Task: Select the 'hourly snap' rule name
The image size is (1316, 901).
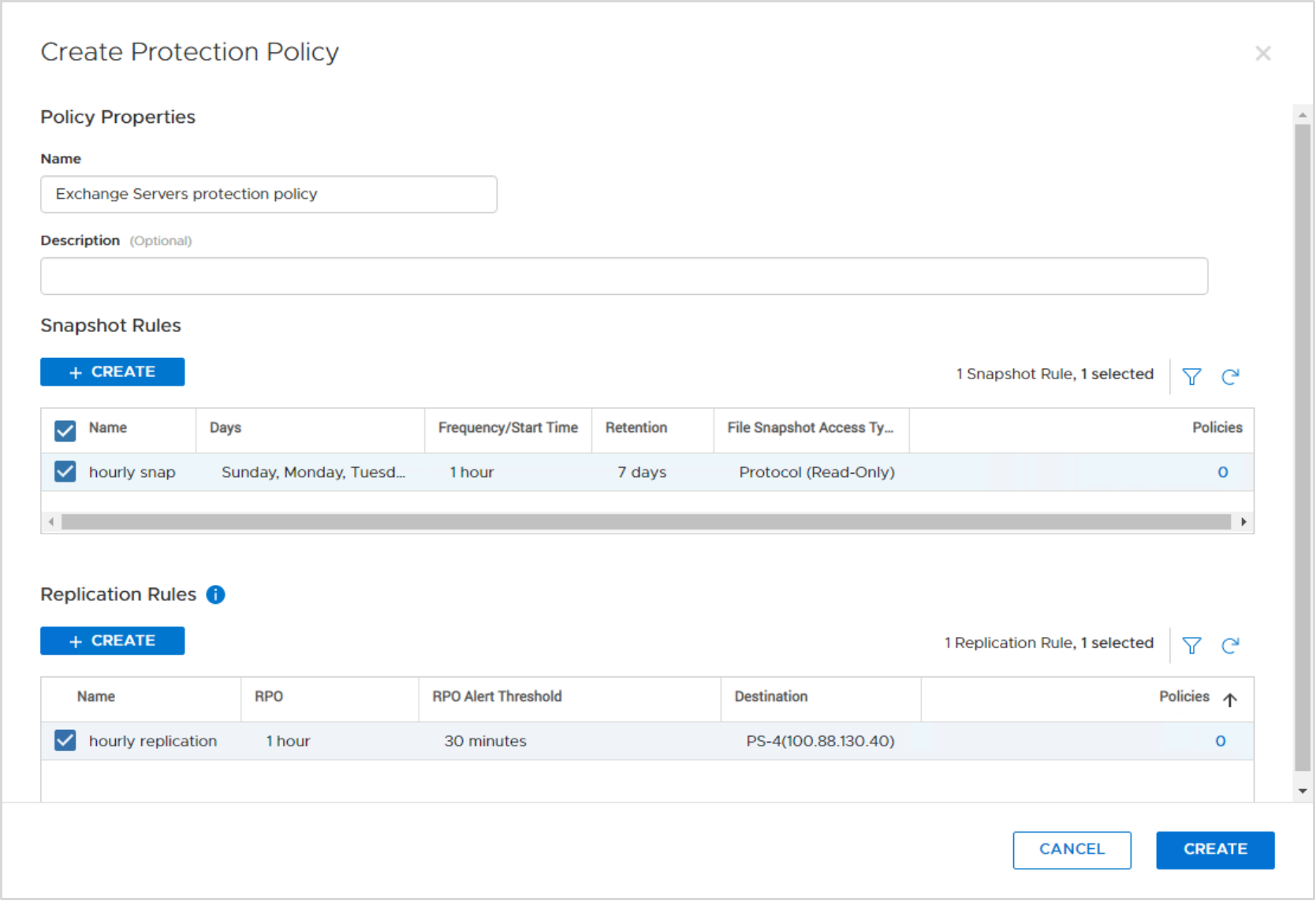Action: (132, 472)
